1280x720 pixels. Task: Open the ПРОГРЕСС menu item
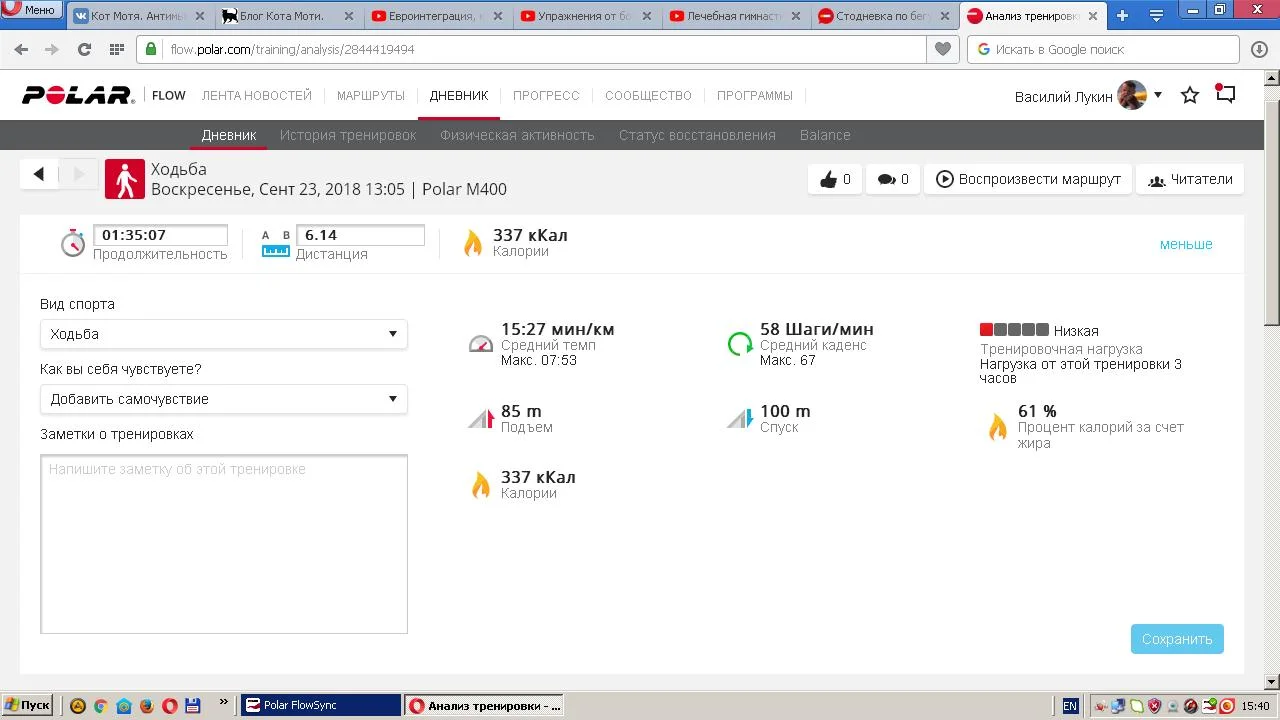(546, 96)
